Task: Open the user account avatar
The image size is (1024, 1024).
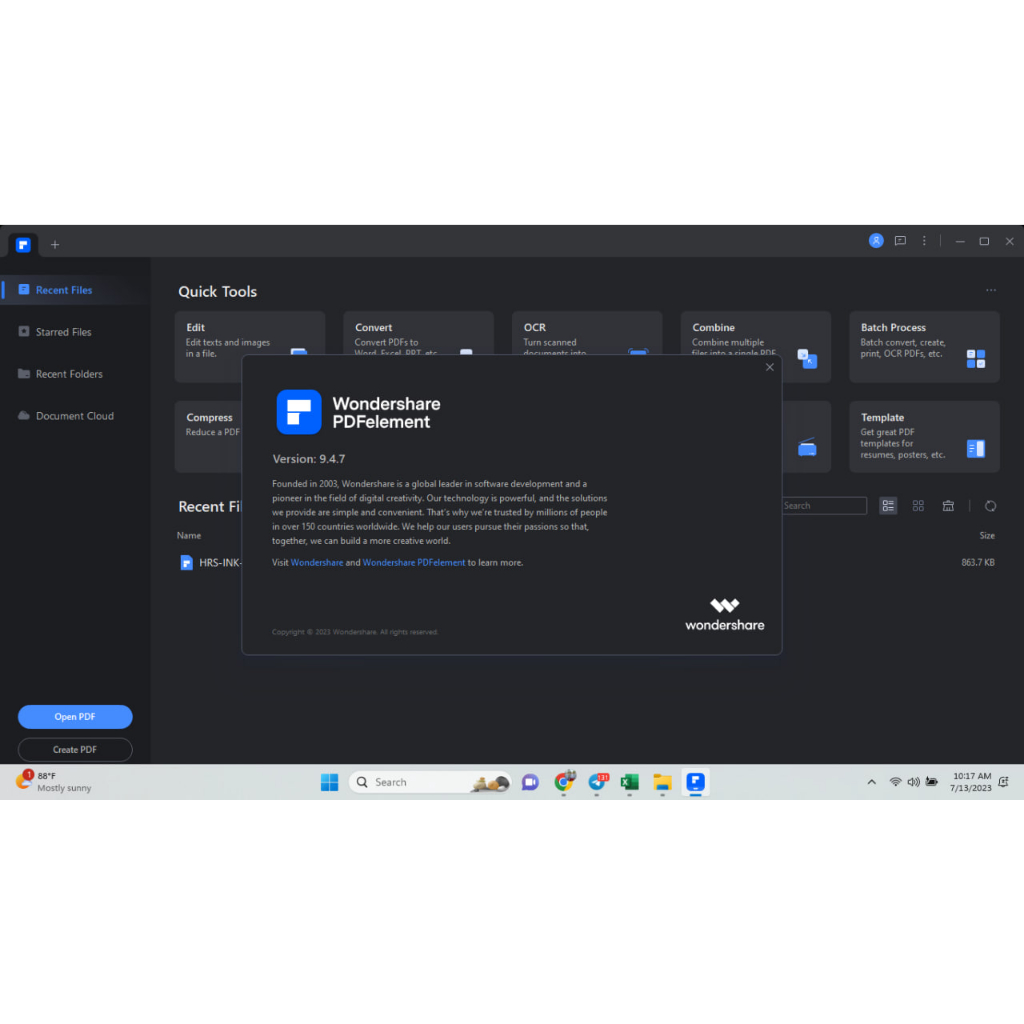Action: pos(876,241)
